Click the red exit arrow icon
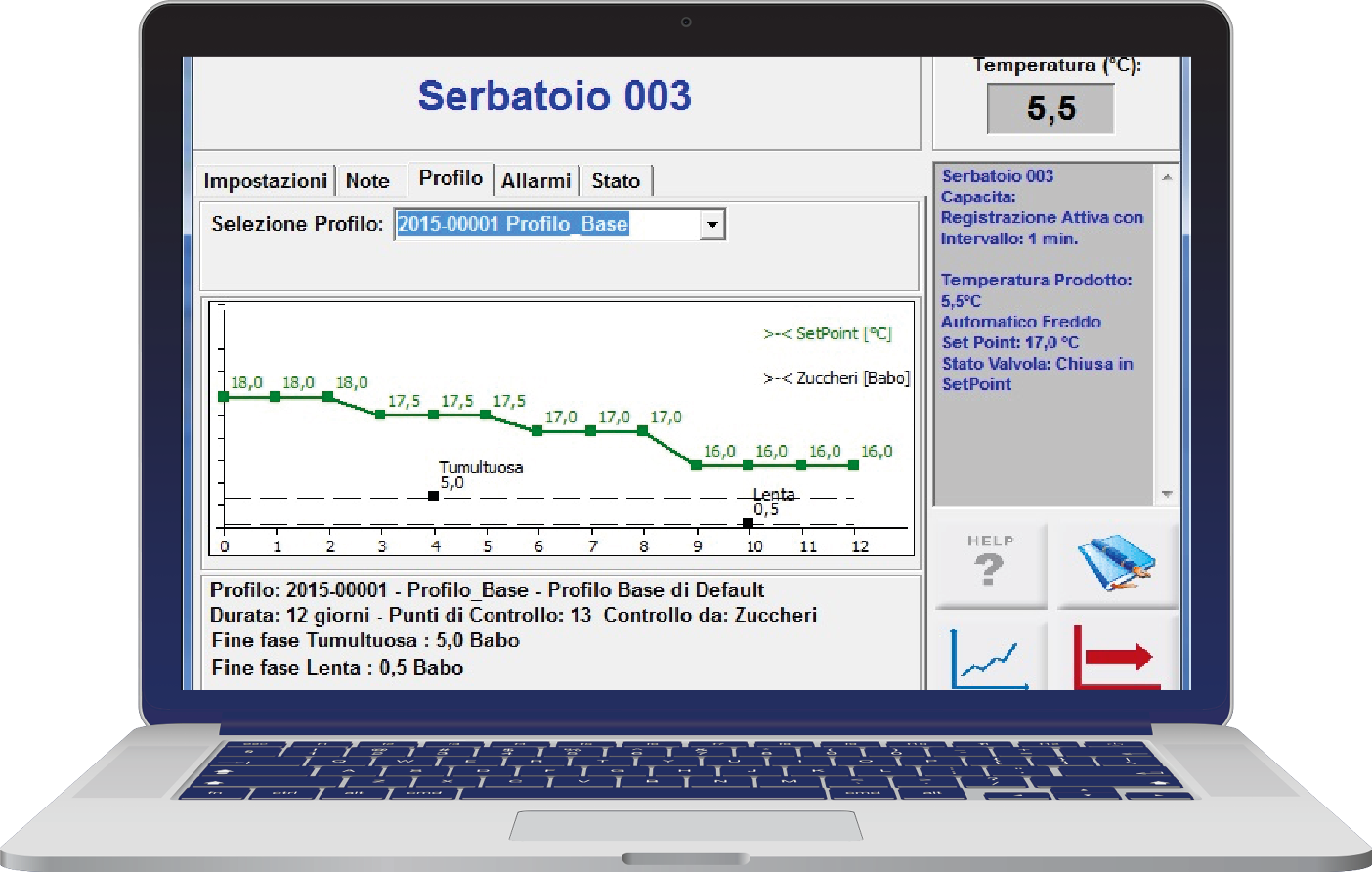Viewport: 1372px width, 872px height. [1117, 657]
